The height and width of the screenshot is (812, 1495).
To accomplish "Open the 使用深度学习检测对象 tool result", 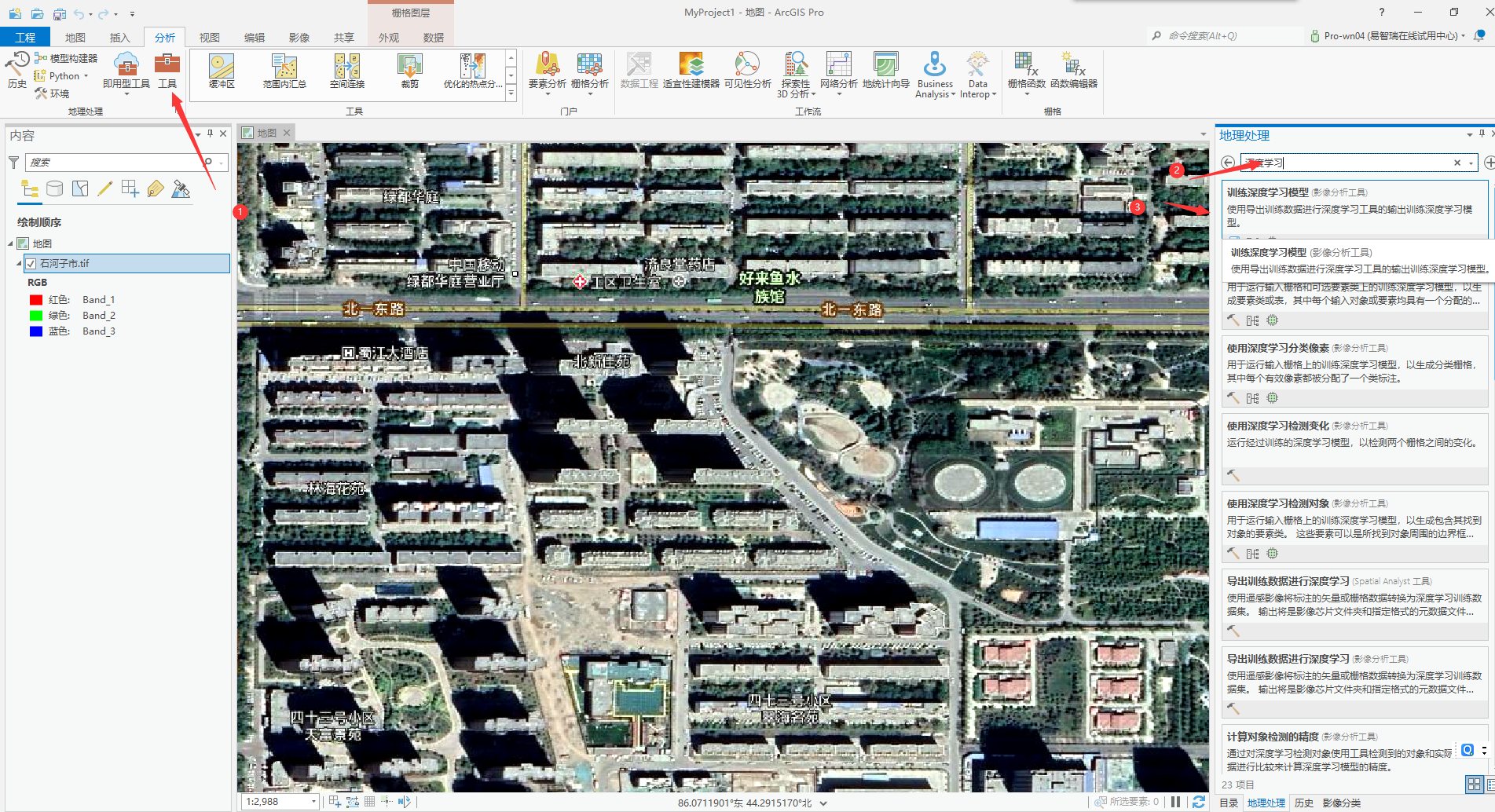I will (1354, 526).
